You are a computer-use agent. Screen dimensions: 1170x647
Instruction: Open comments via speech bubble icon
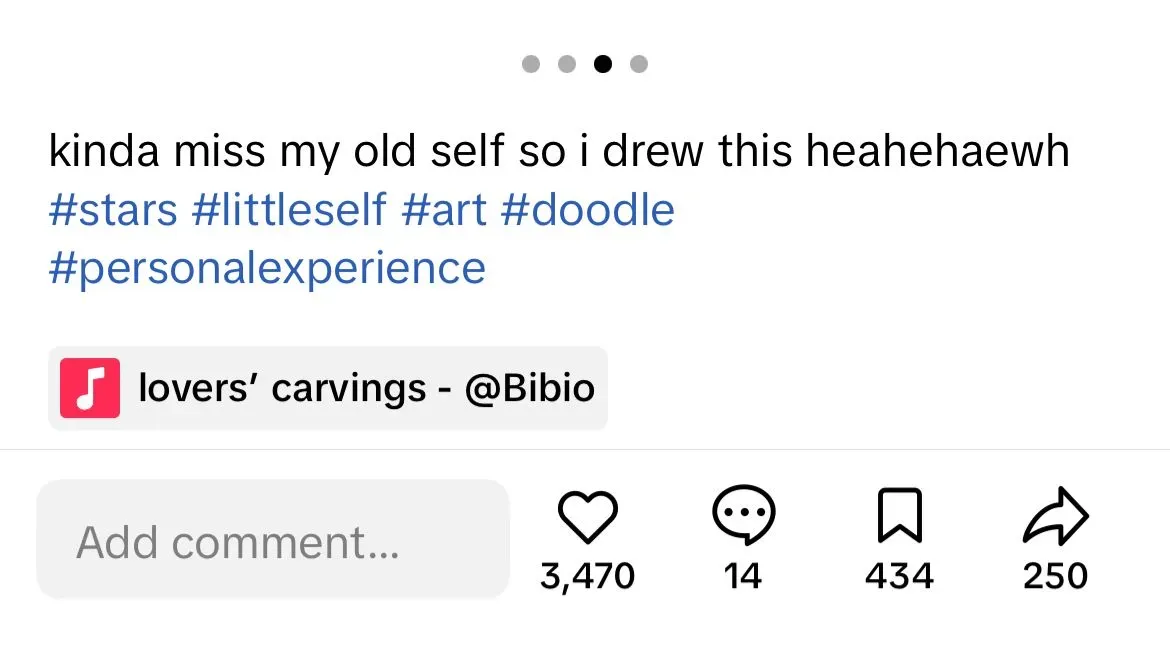pyautogui.click(x=744, y=516)
